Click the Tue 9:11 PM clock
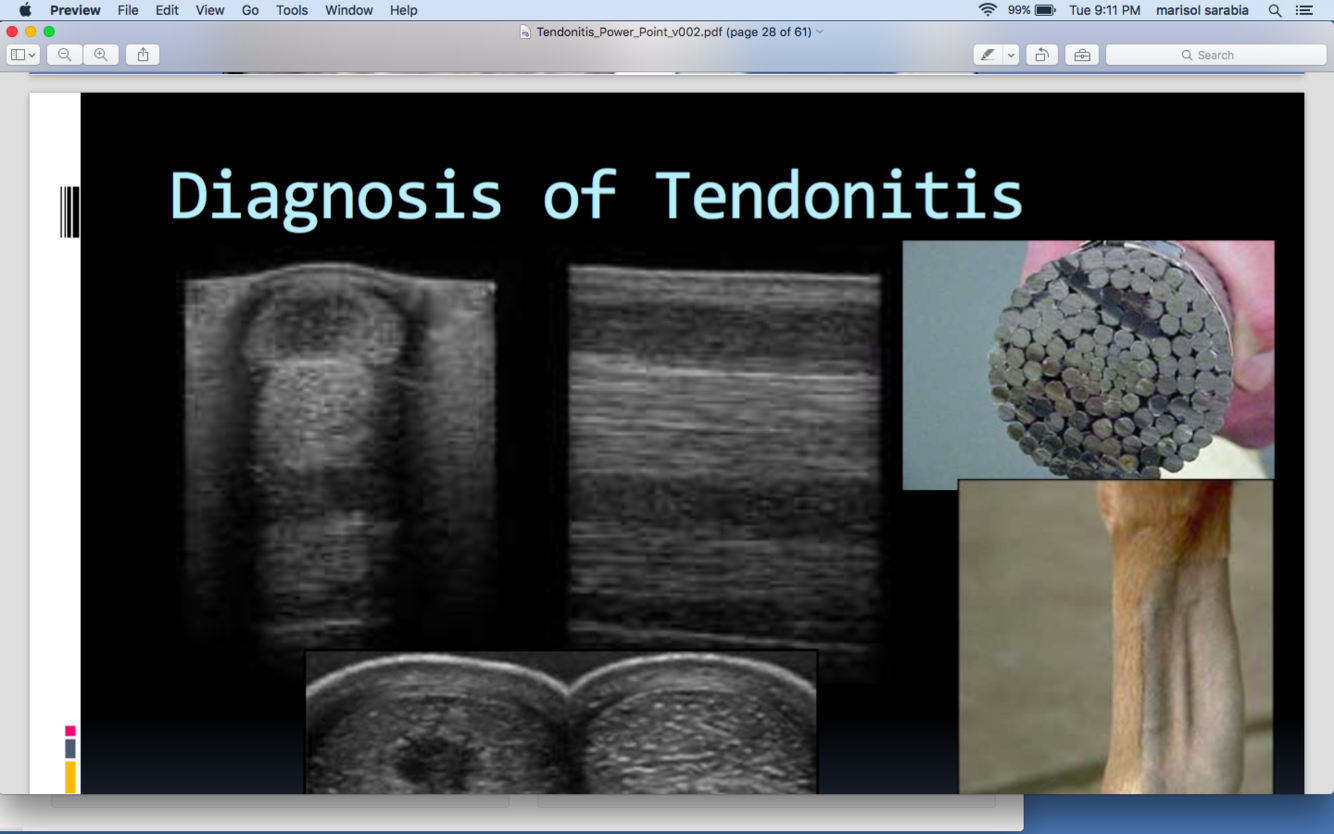The image size is (1334, 834). [1104, 10]
